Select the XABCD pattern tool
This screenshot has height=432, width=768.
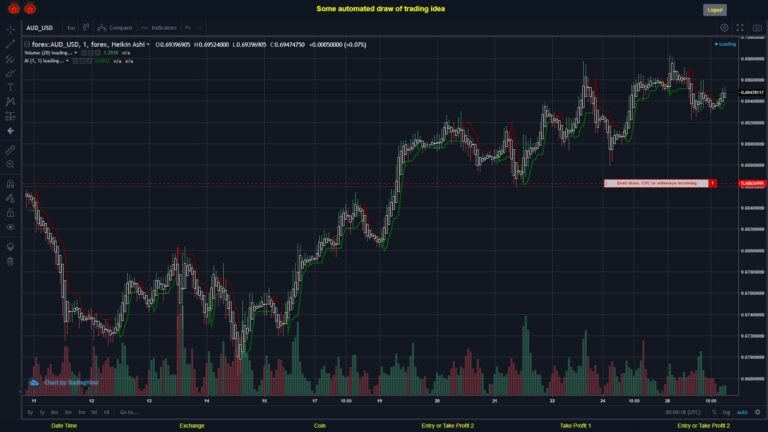click(10, 102)
